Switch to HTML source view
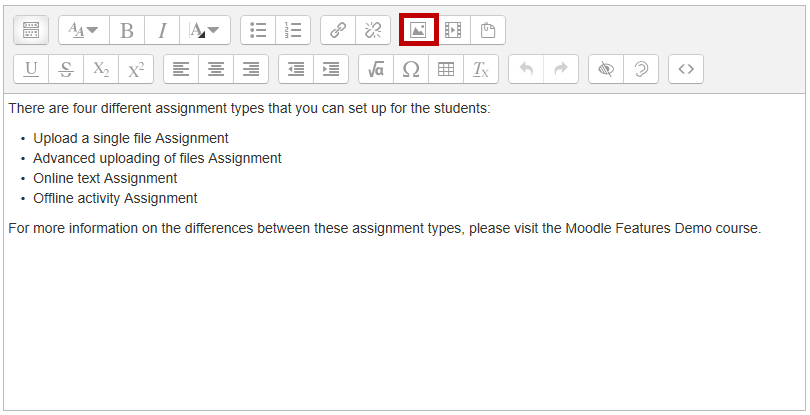The height and width of the screenshot is (415, 810). pyautogui.click(x=685, y=69)
